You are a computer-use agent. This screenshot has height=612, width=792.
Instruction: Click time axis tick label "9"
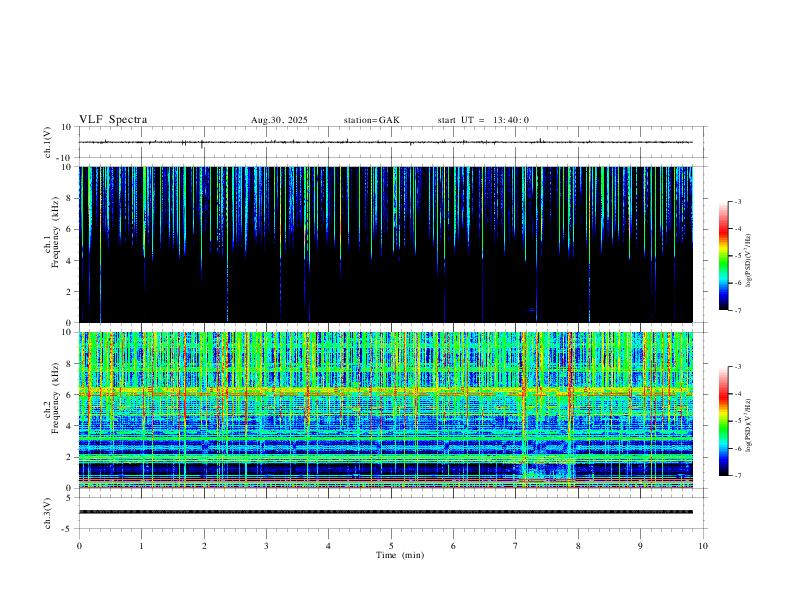click(x=640, y=546)
